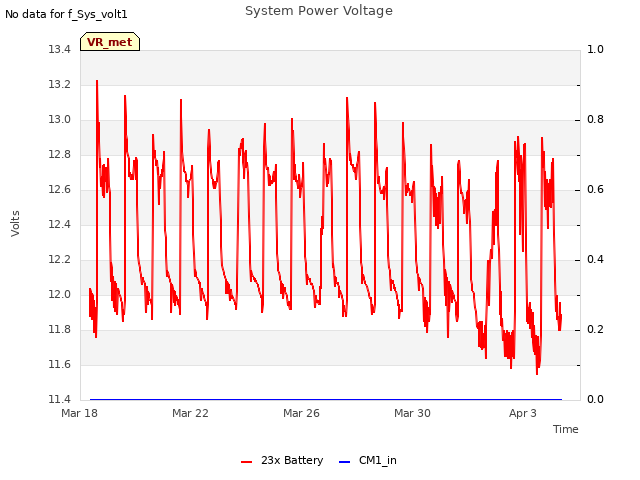The height and width of the screenshot is (480, 640).
Task: Click the red 23x Battery legend swatch
Action: (247, 462)
